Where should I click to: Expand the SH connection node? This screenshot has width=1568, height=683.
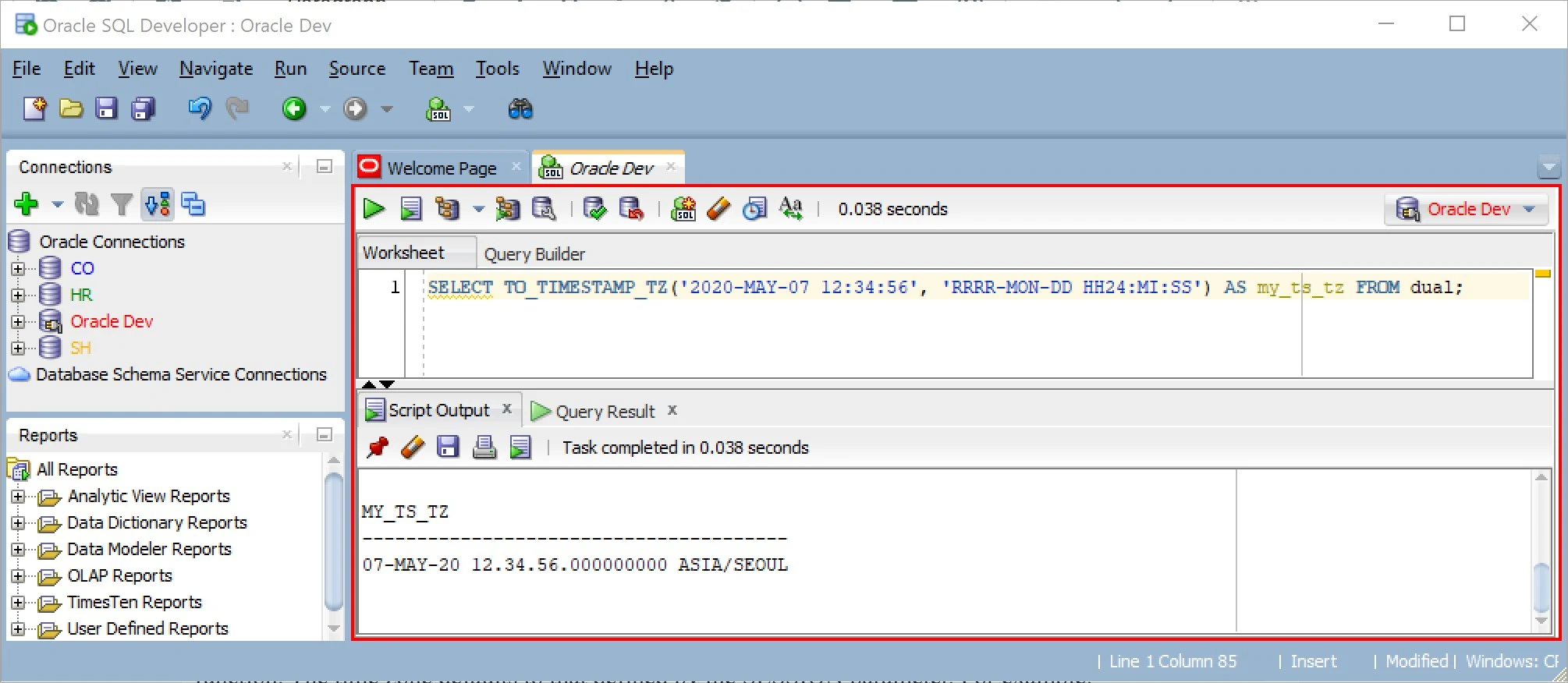[x=18, y=349]
